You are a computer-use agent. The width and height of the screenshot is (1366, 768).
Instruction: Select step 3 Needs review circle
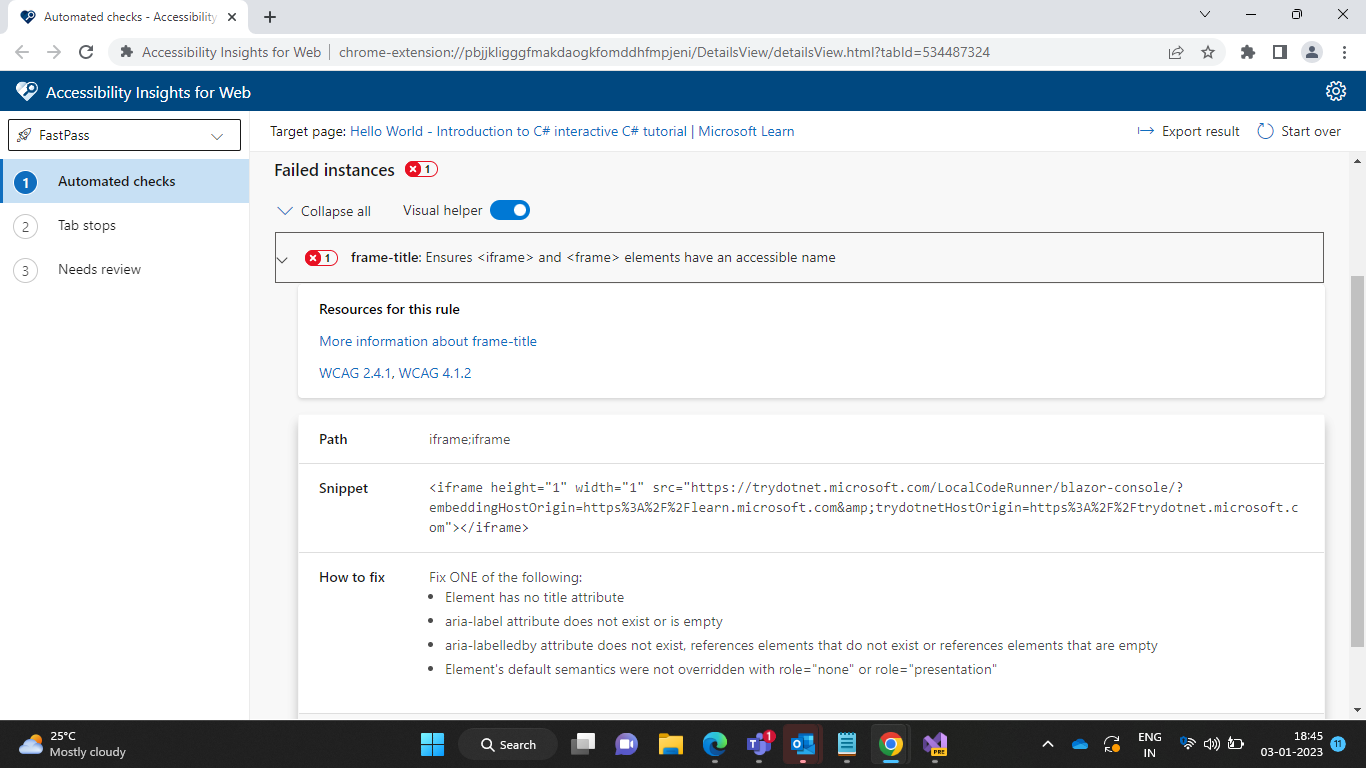coord(25,270)
